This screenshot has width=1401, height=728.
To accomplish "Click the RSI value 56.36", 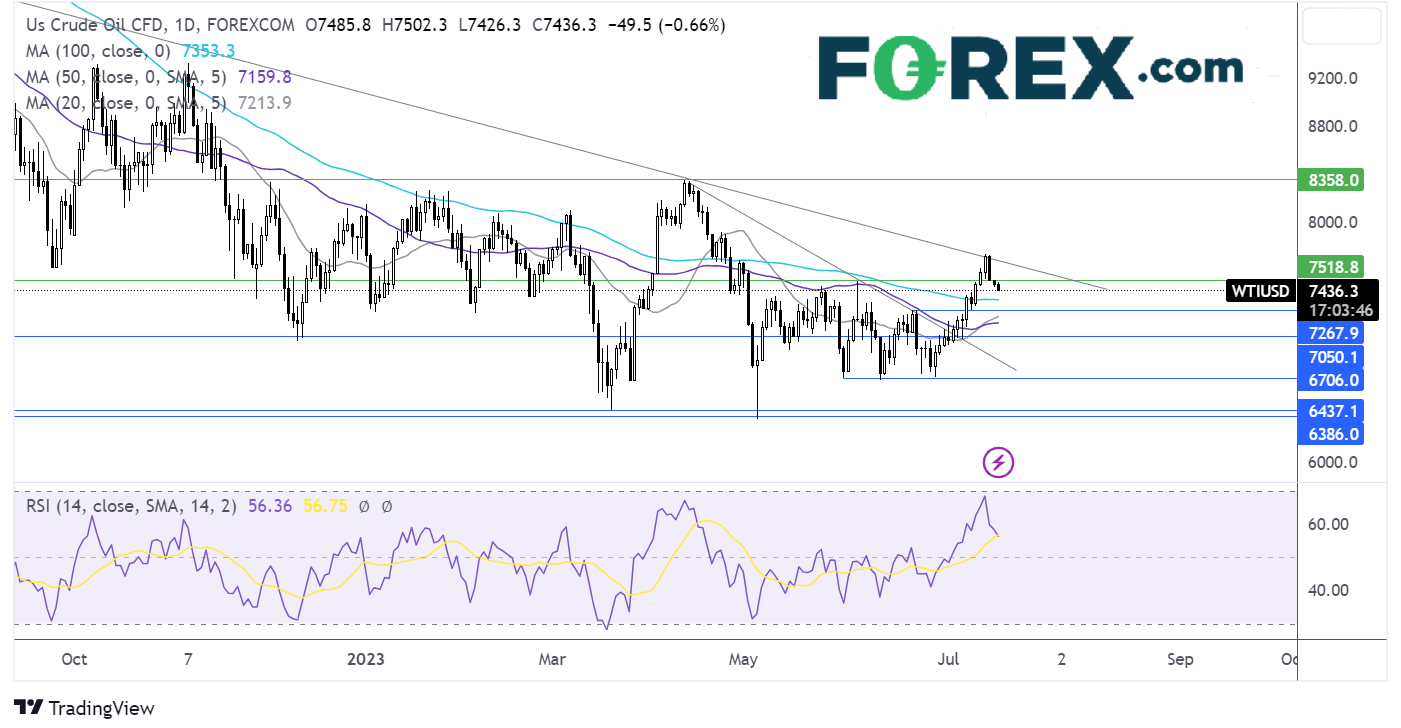I will click(x=268, y=507).
